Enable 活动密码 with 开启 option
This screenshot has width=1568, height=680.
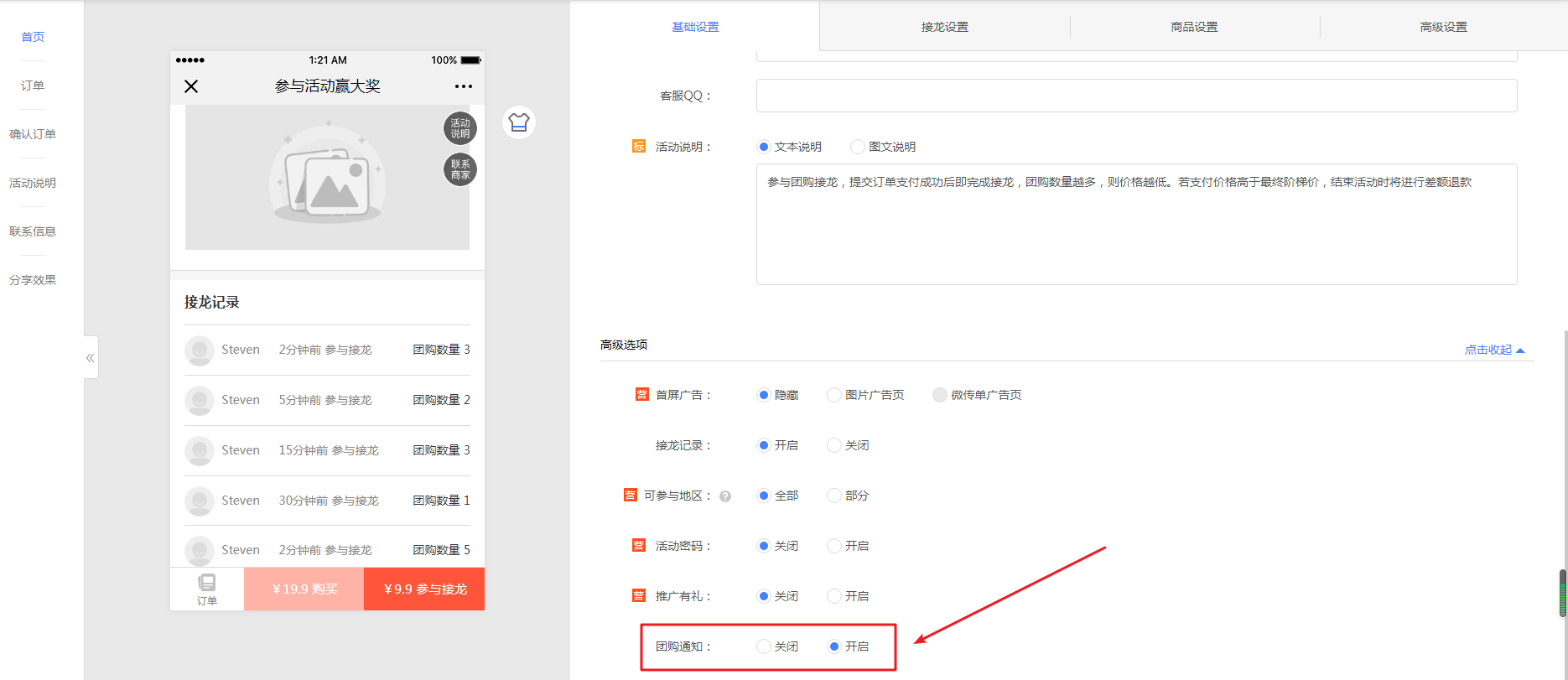(x=834, y=546)
